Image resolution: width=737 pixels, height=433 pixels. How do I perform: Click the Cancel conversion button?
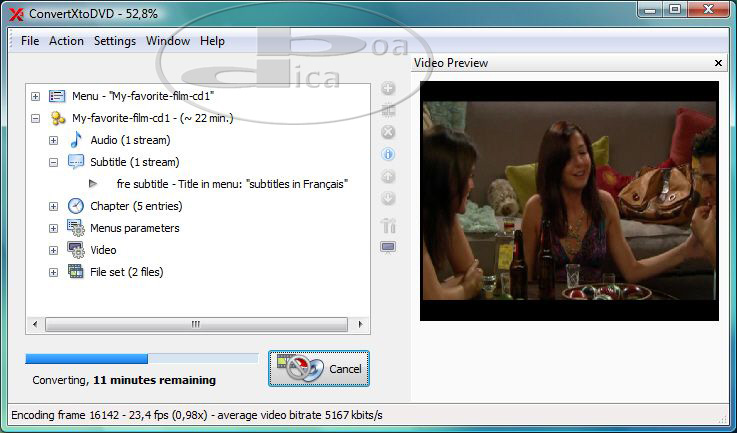coord(319,368)
